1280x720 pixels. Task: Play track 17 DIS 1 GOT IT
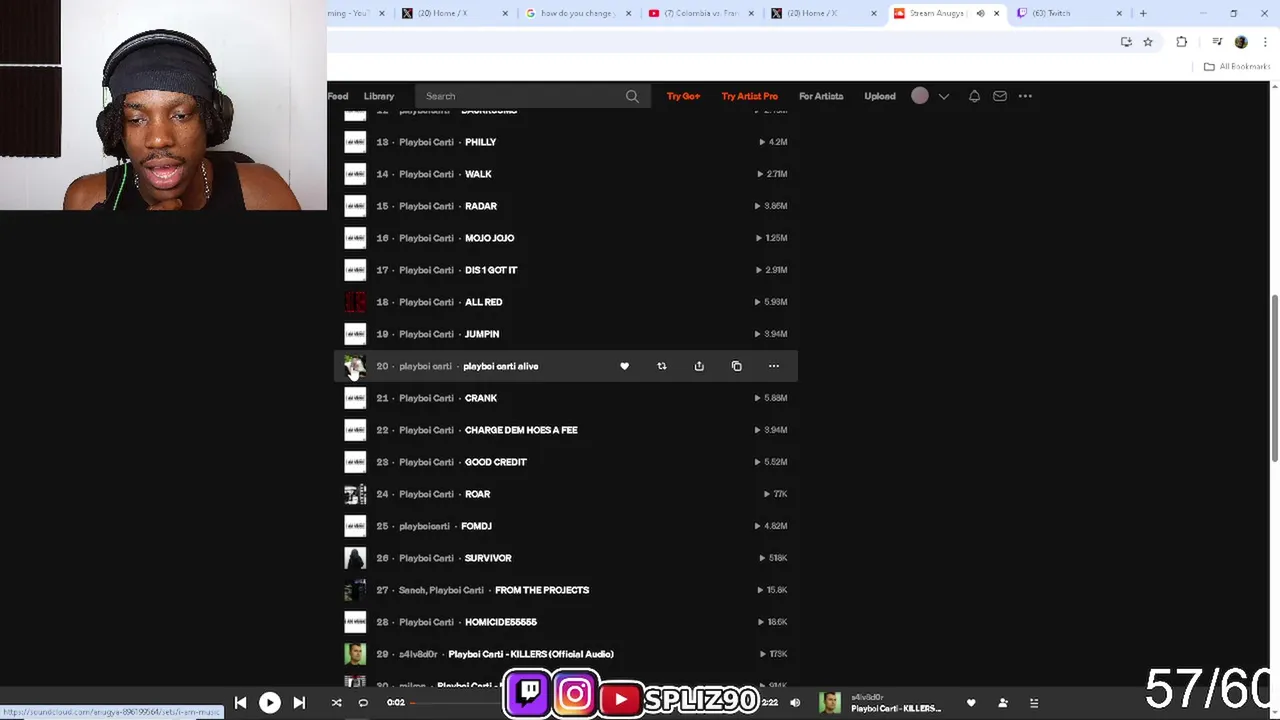[565, 270]
